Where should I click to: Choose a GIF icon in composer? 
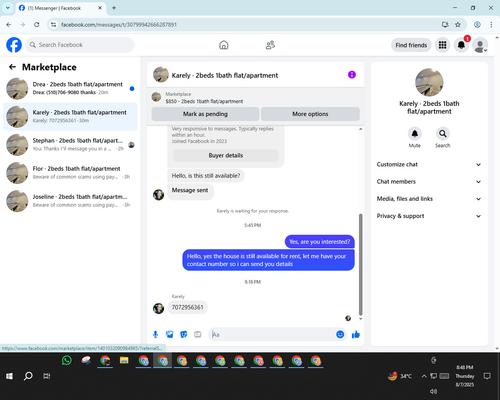point(198,334)
